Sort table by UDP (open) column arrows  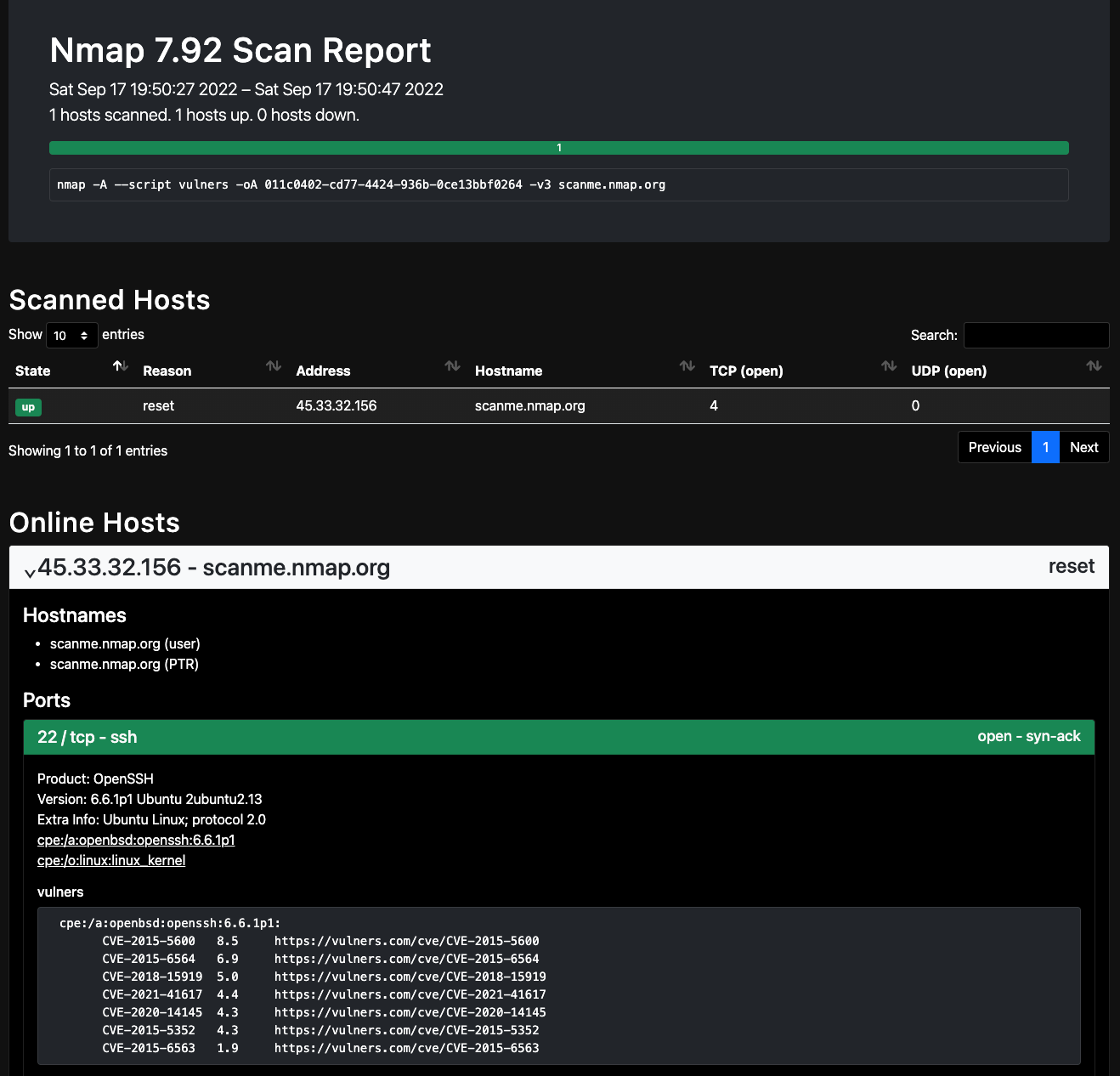(1095, 366)
